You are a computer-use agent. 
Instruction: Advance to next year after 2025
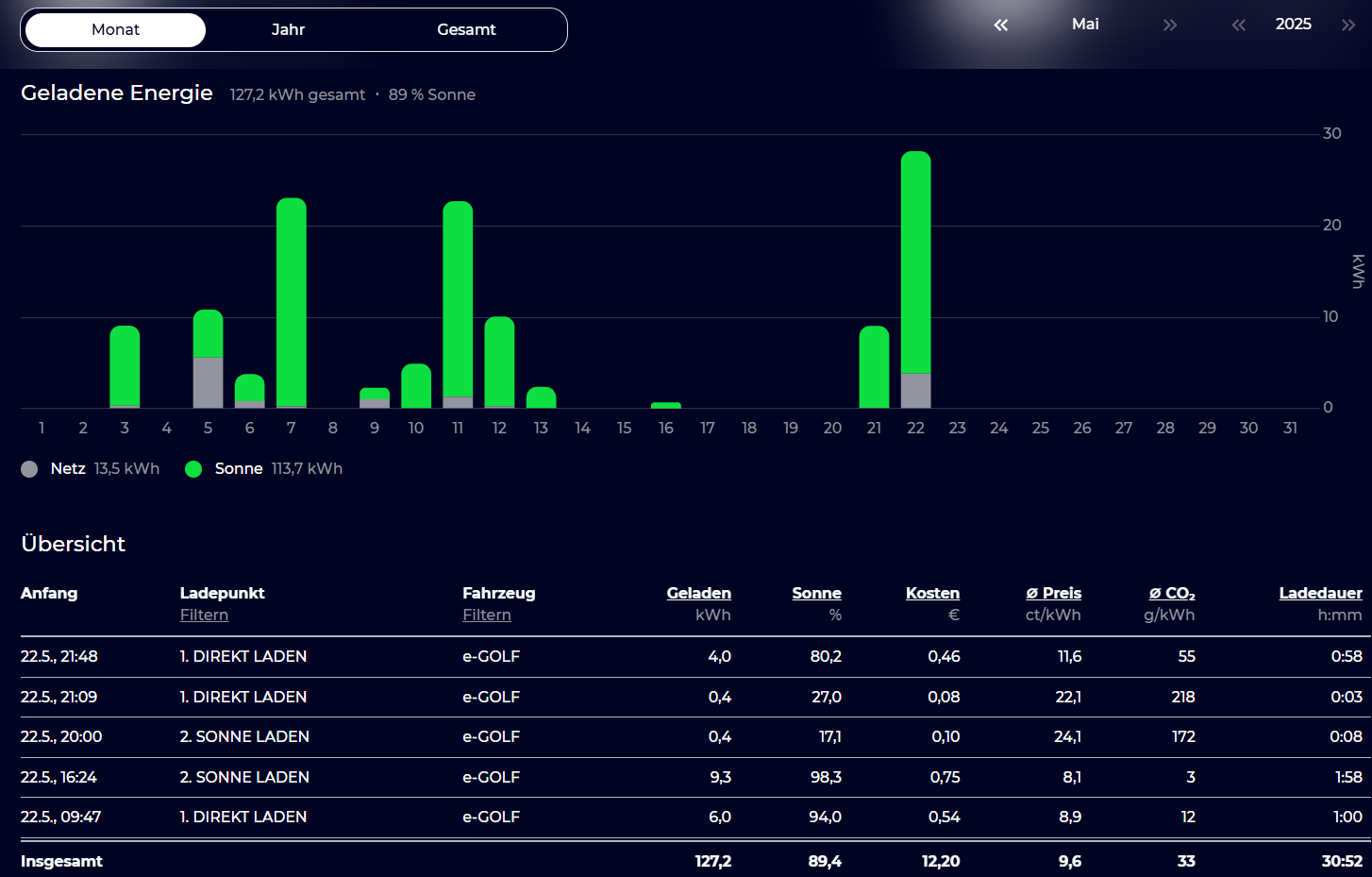[1348, 25]
